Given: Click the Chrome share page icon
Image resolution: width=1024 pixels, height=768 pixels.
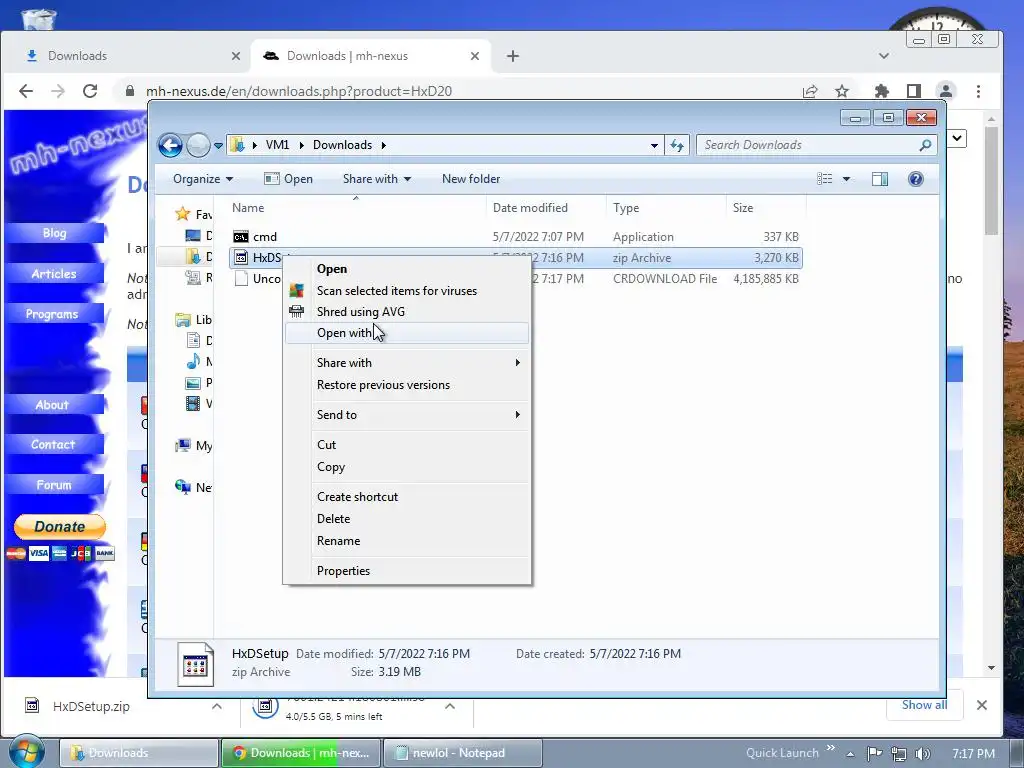Looking at the screenshot, I should pos(810,91).
